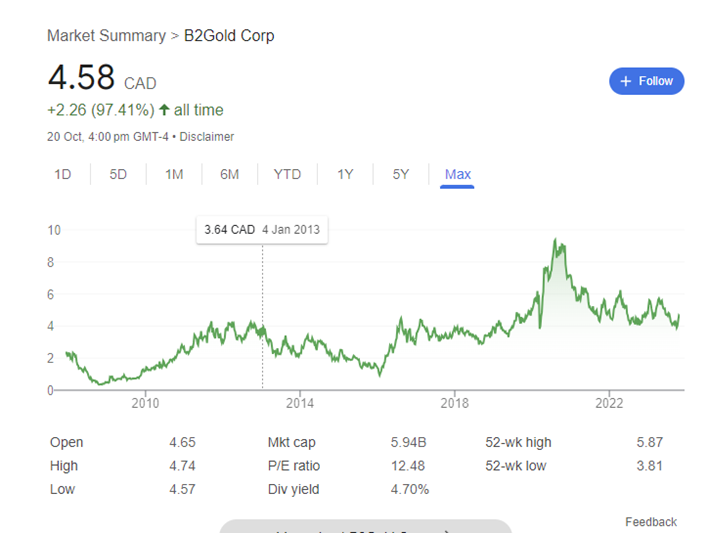
Task: Open the 5Y chart range
Action: (x=401, y=175)
